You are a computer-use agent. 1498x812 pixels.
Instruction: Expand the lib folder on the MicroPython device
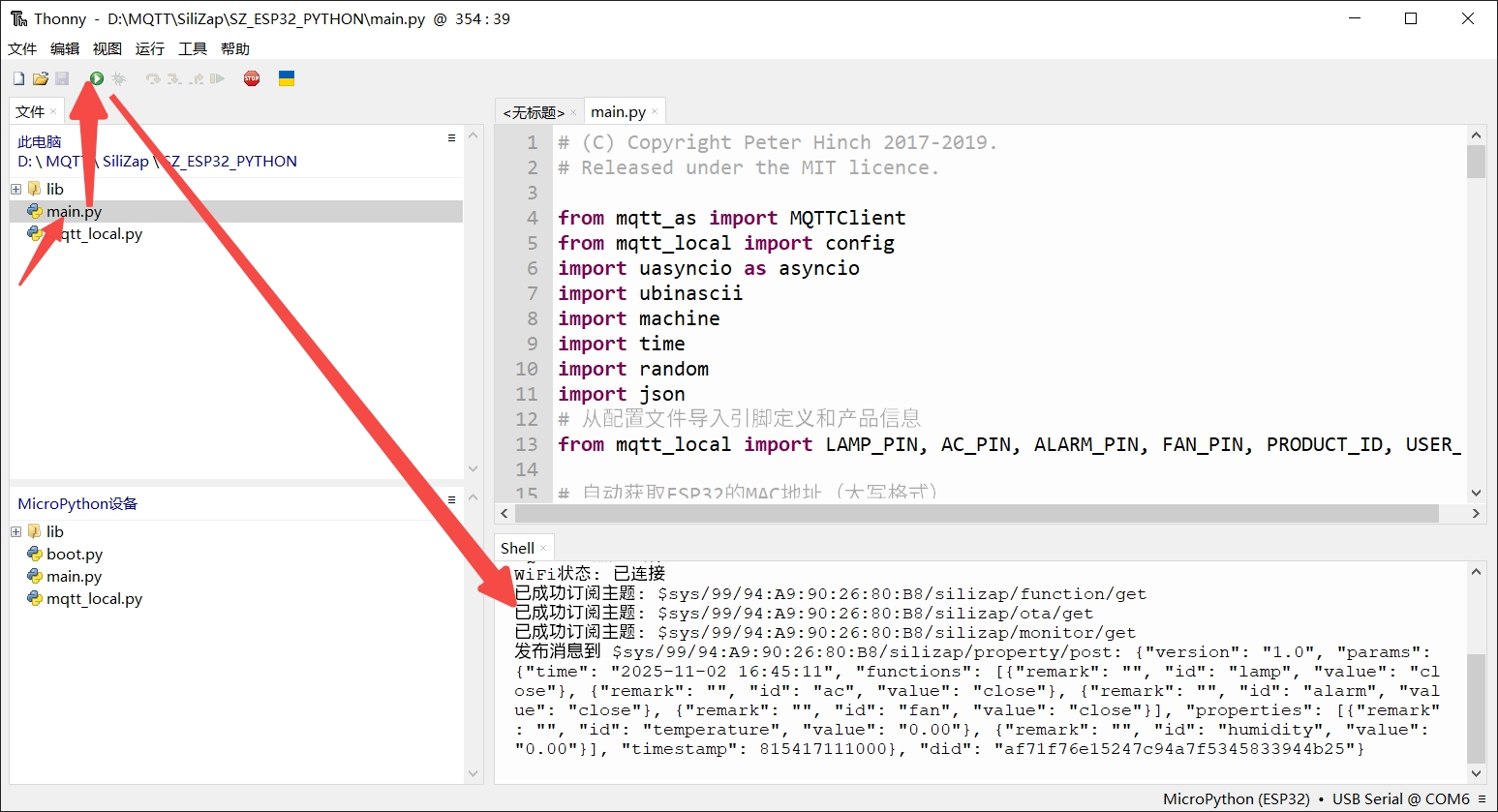pos(15,530)
